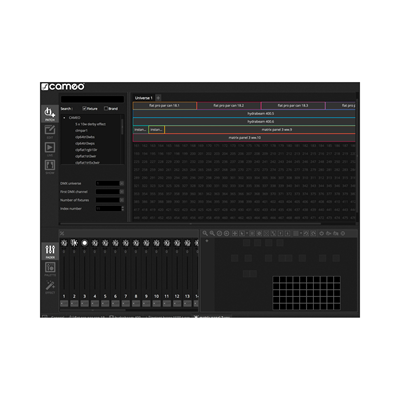Click the last icon in the 2D view toolbar
This screenshot has height=400, width=400.
tap(343, 233)
